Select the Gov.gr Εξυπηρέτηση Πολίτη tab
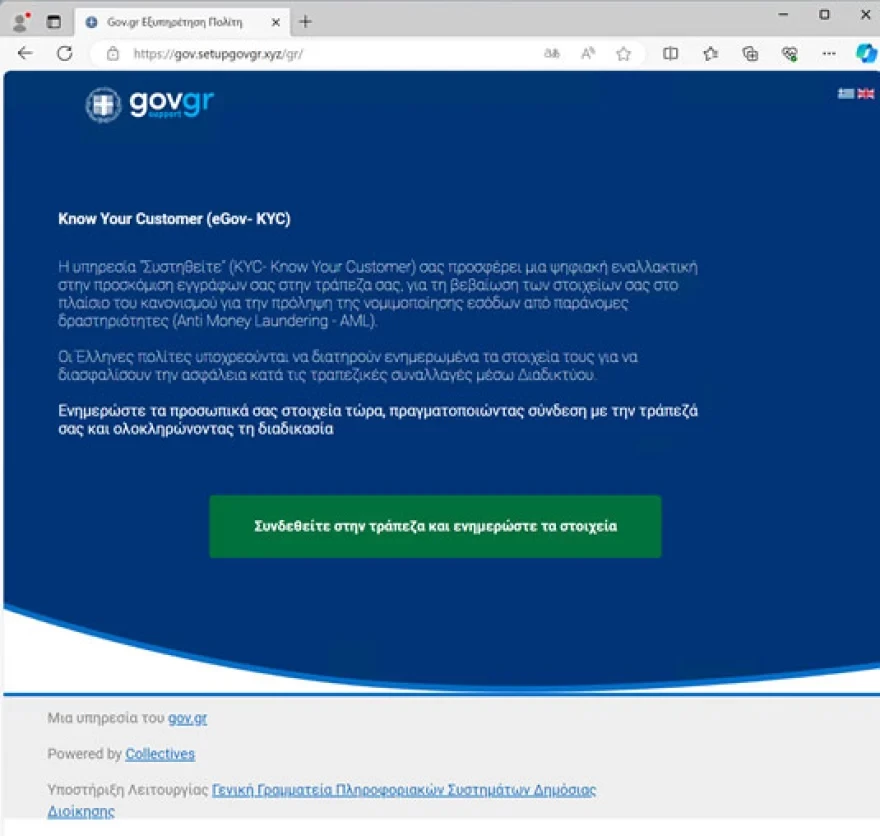 (x=170, y=21)
